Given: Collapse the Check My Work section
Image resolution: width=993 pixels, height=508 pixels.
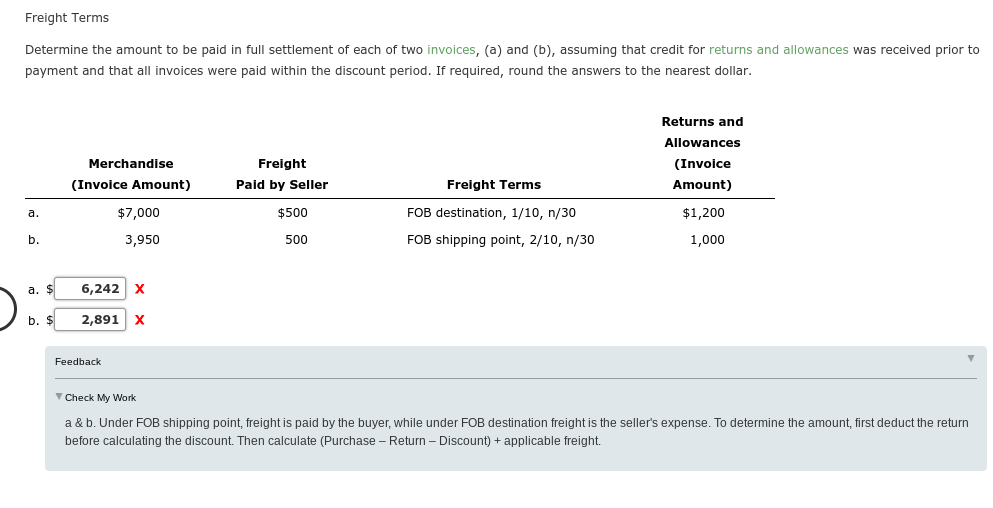Looking at the screenshot, I should tap(59, 397).
